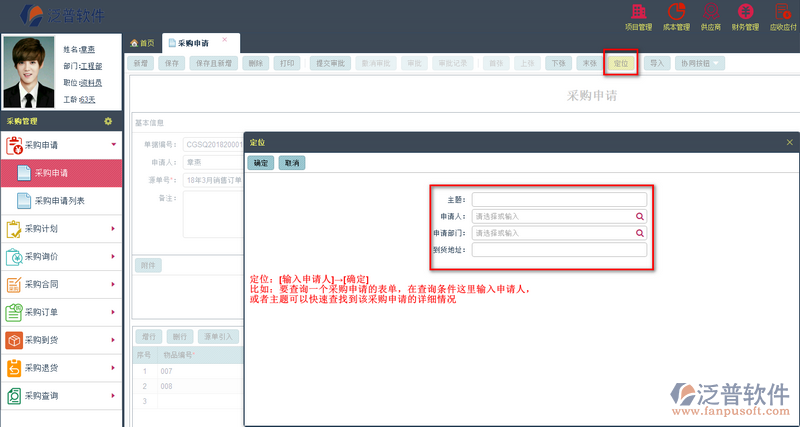Click the 采购订单 icon in sidebar

click(x=14, y=312)
